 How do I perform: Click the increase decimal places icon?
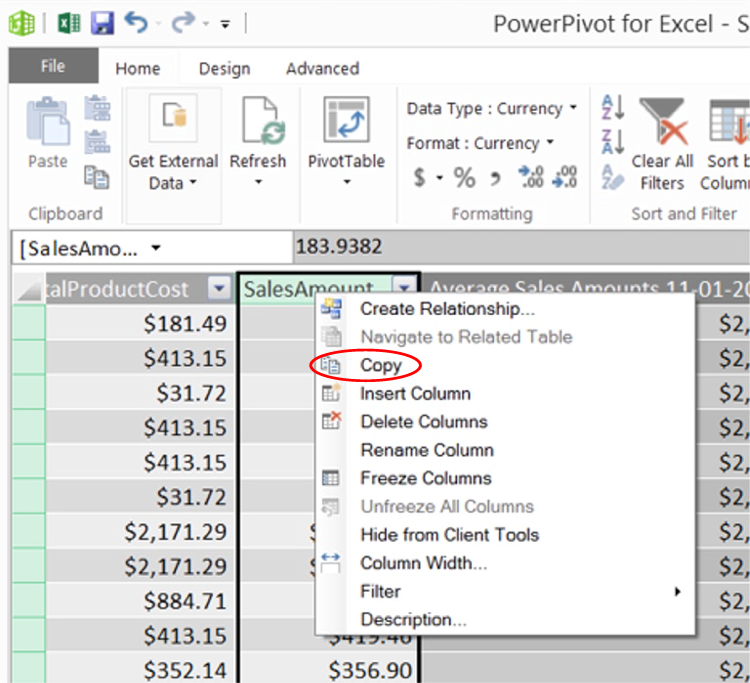pyautogui.click(x=530, y=178)
